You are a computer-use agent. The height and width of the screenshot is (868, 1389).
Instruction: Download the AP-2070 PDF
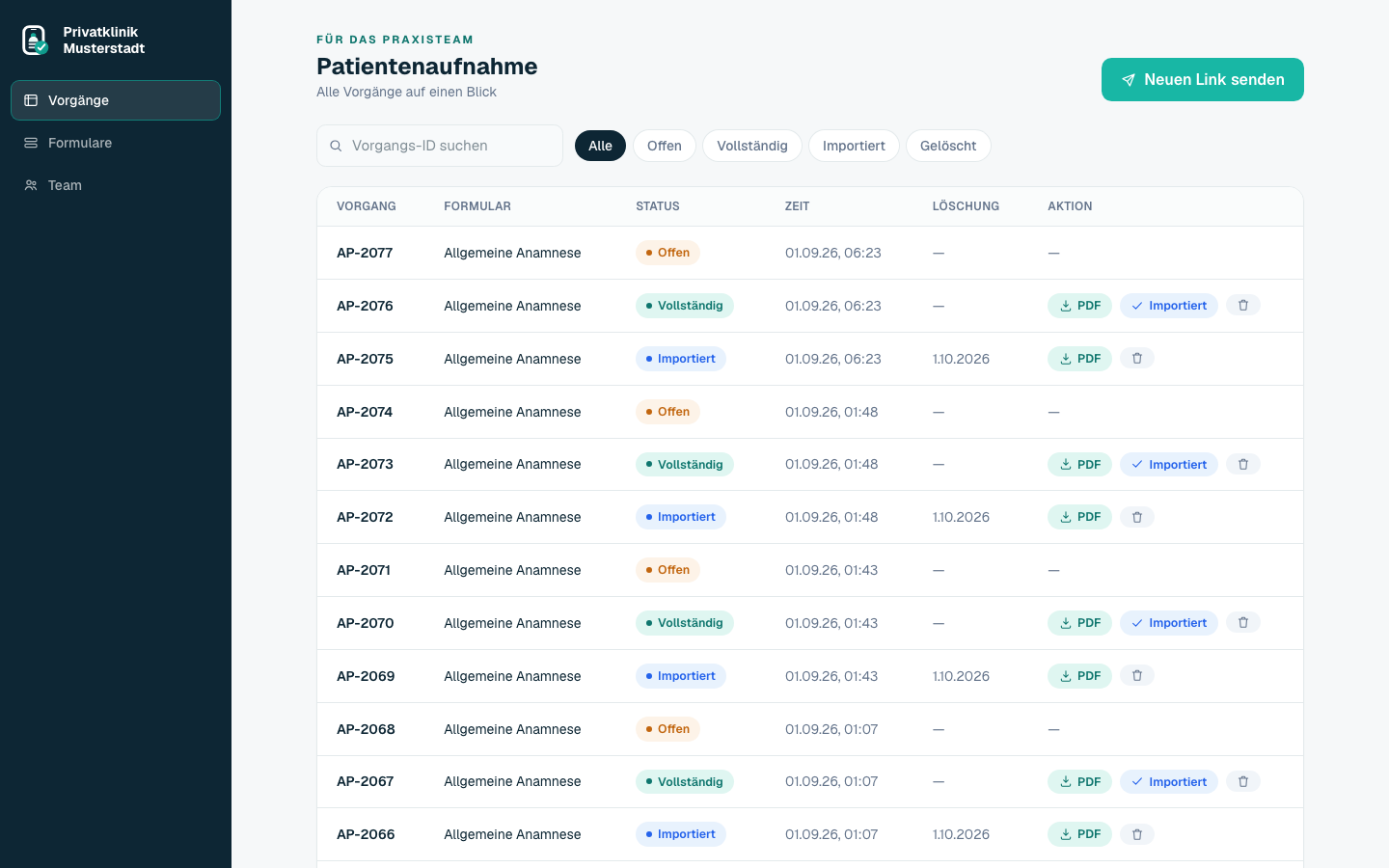click(x=1080, y=623)
